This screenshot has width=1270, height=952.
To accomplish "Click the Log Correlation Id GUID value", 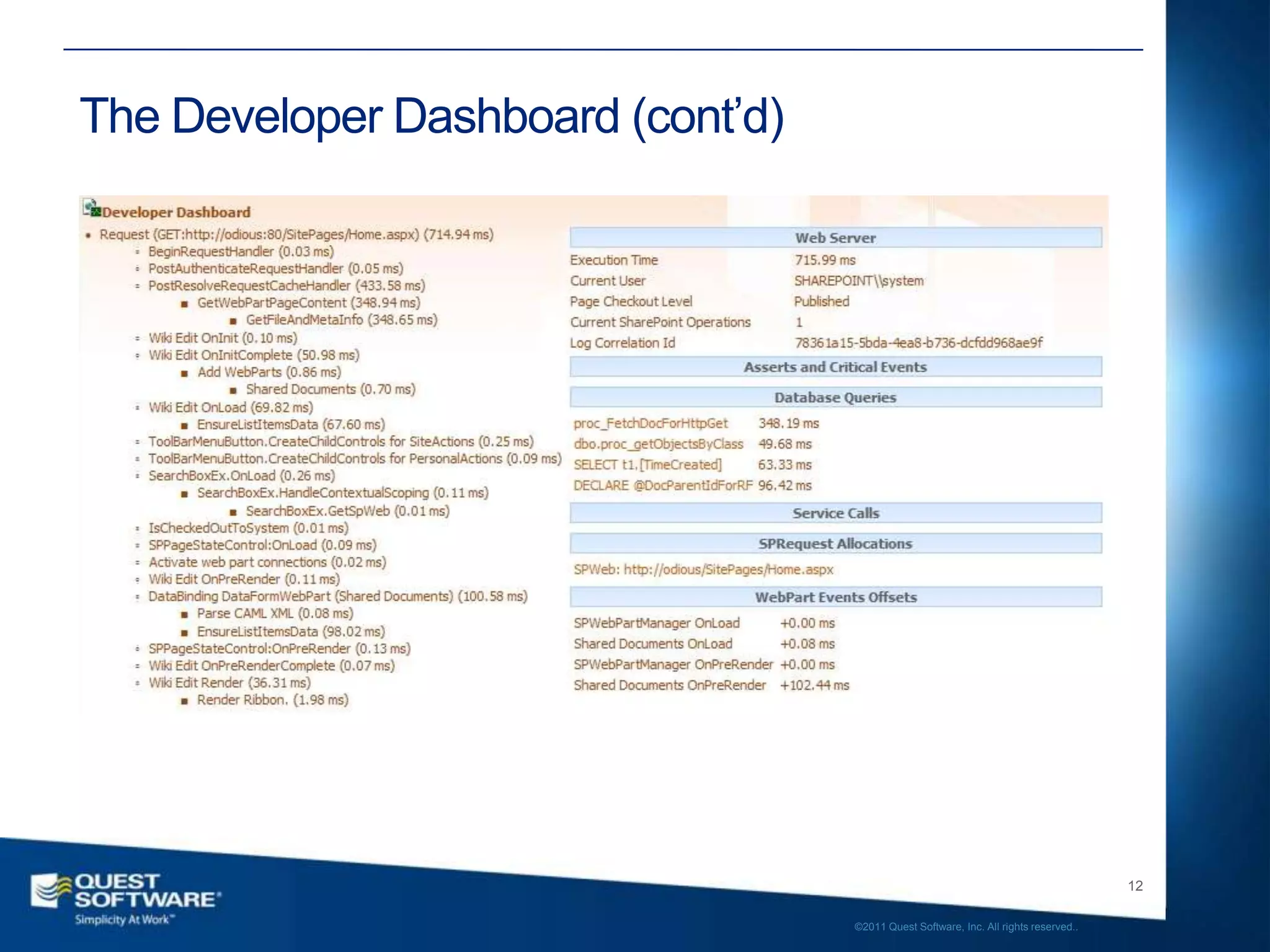I will click(919, 343).
